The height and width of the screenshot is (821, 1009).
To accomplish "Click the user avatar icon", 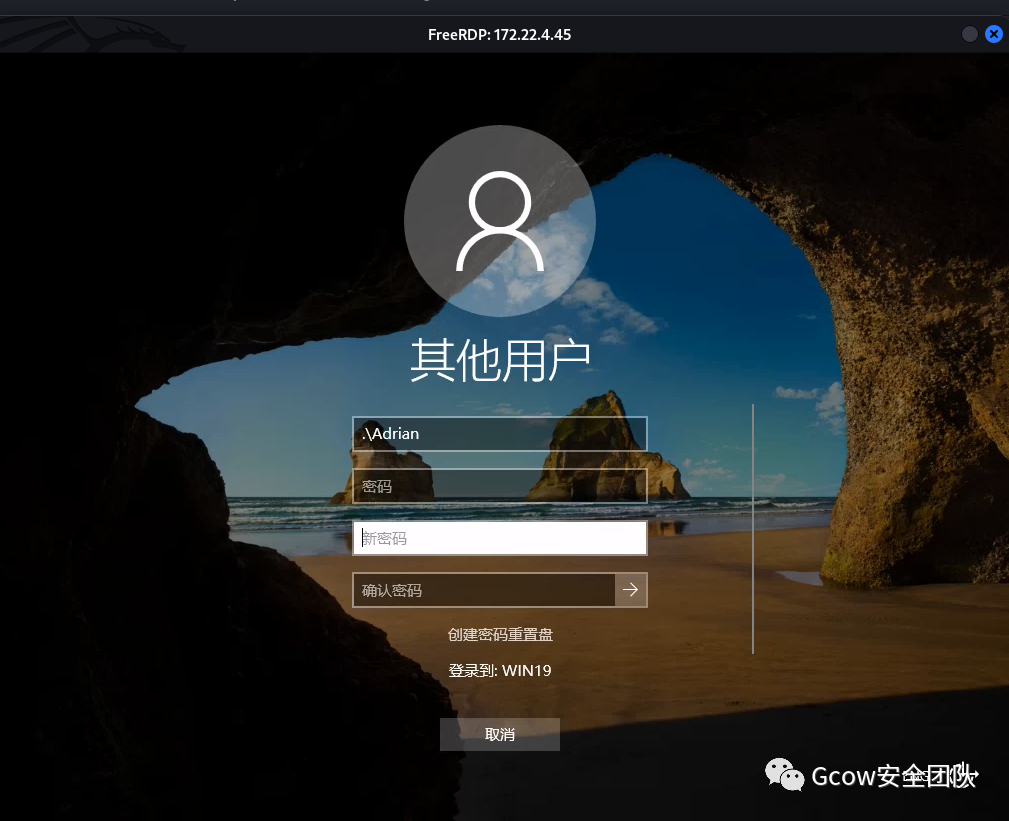I will (x=499, y=221).
